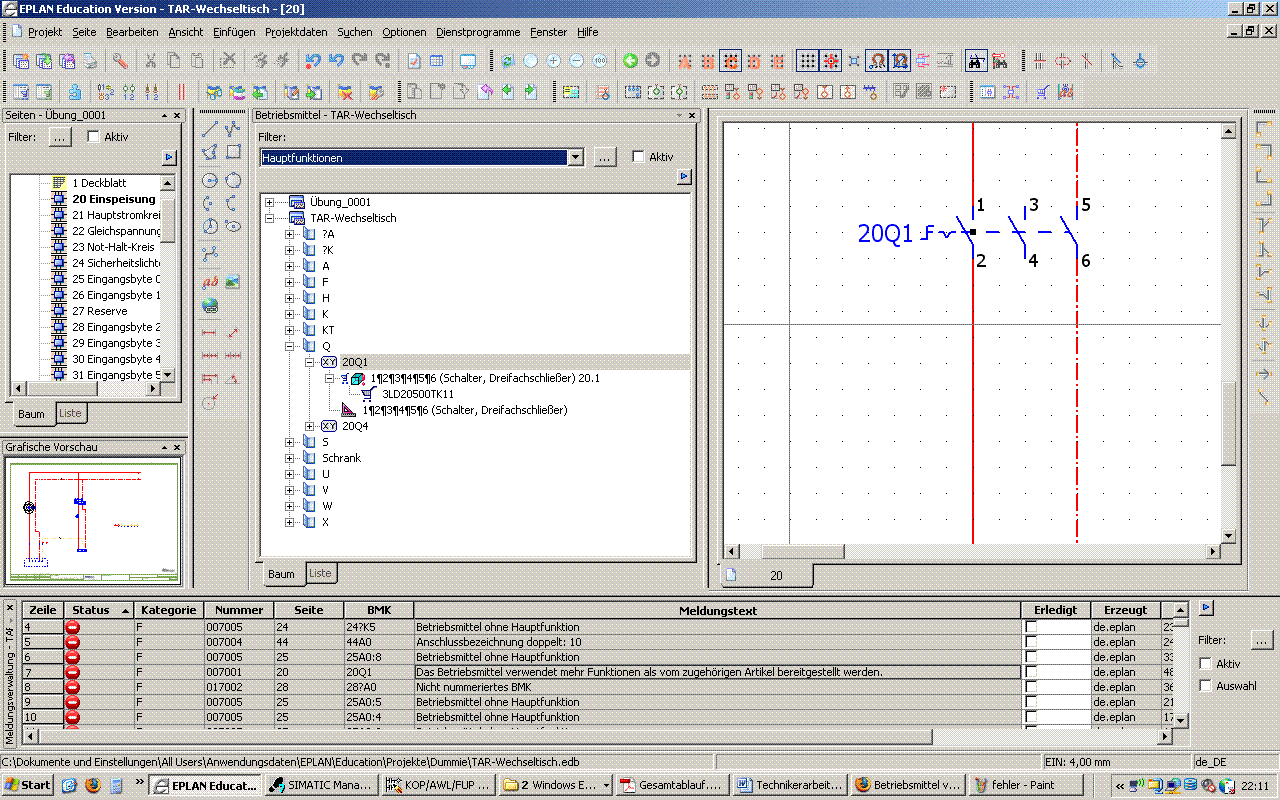Screen dimensions: 1280x800
Task: Click the graphical preview thumbnail
Action: [x=92, y=522]
